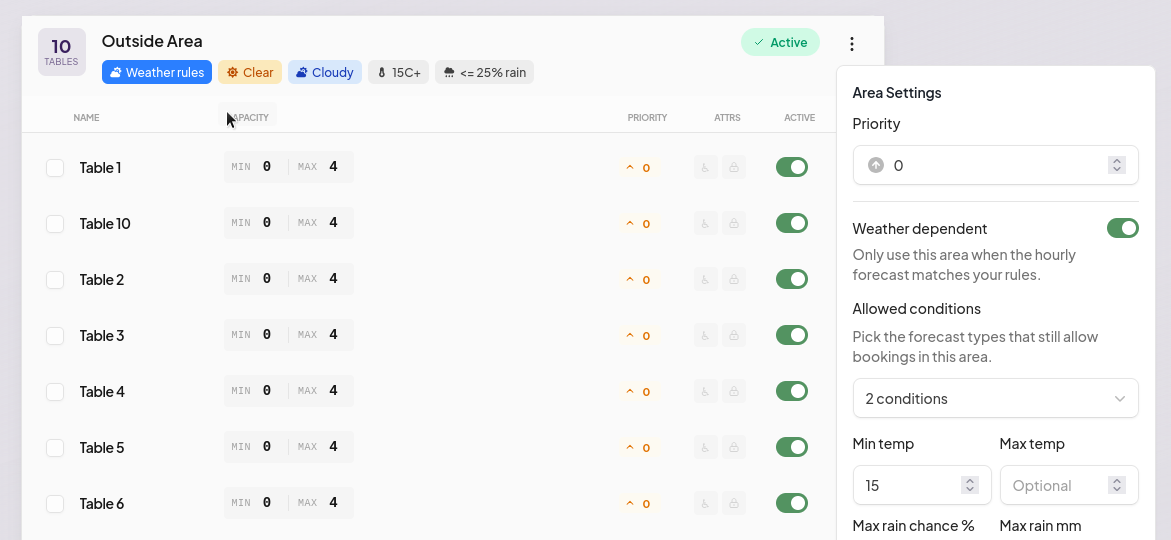Screen dimensions: 1171x540
Task: Toggle the active switch for Table 4
Action: click(792, 391)
